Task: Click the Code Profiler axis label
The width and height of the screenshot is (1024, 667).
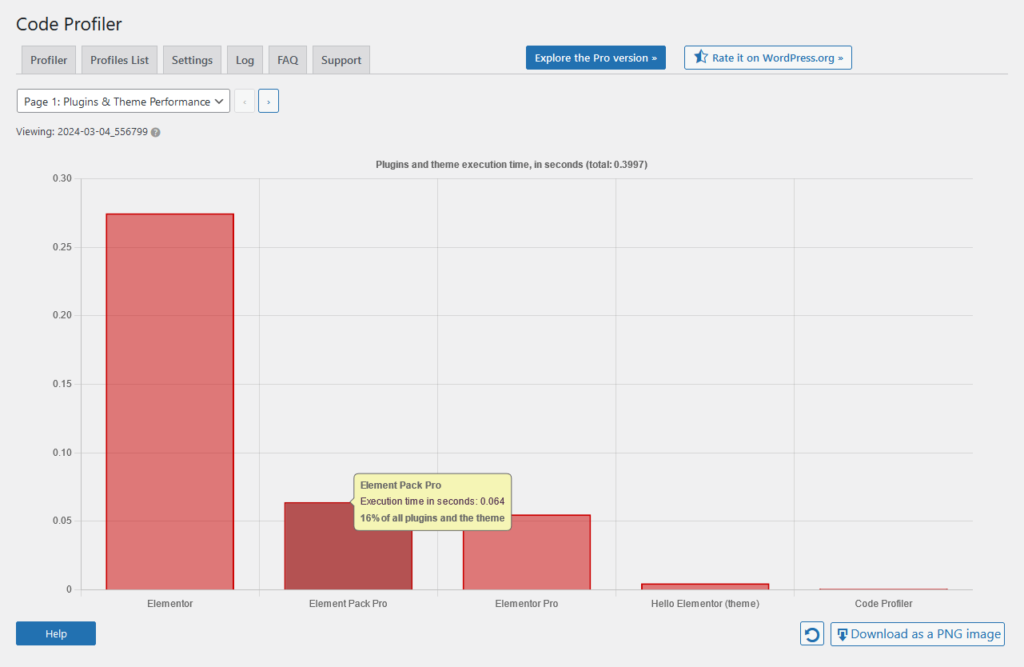Action: [x=883, y=604]
